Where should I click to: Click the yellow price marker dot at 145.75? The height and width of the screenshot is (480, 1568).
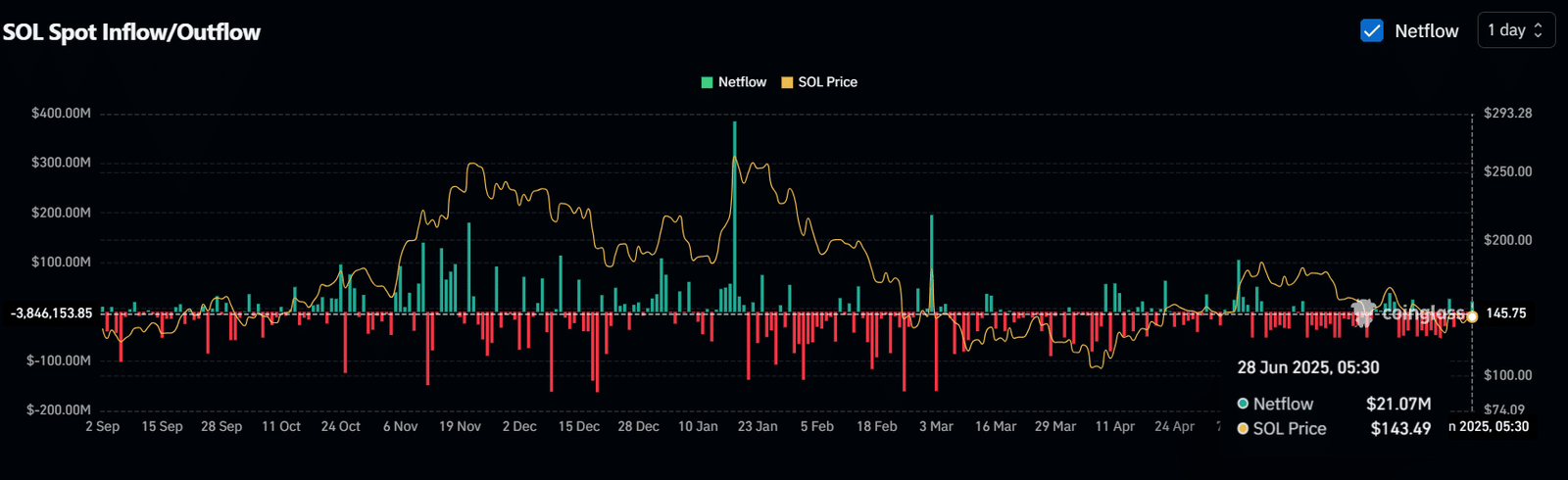tap(1472, 316)
